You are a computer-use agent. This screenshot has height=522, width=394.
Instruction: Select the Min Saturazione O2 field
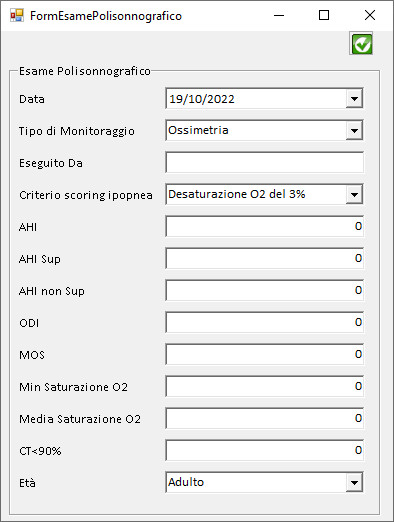(x=264, y=386)
